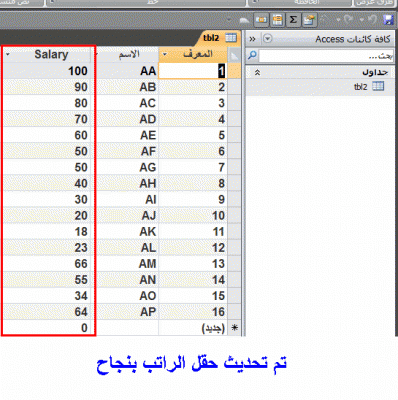Click the magnifier icon in navigation search
The width and height of the screenshot is (398, 400).
pyautogui.click(x=253, y=55)
